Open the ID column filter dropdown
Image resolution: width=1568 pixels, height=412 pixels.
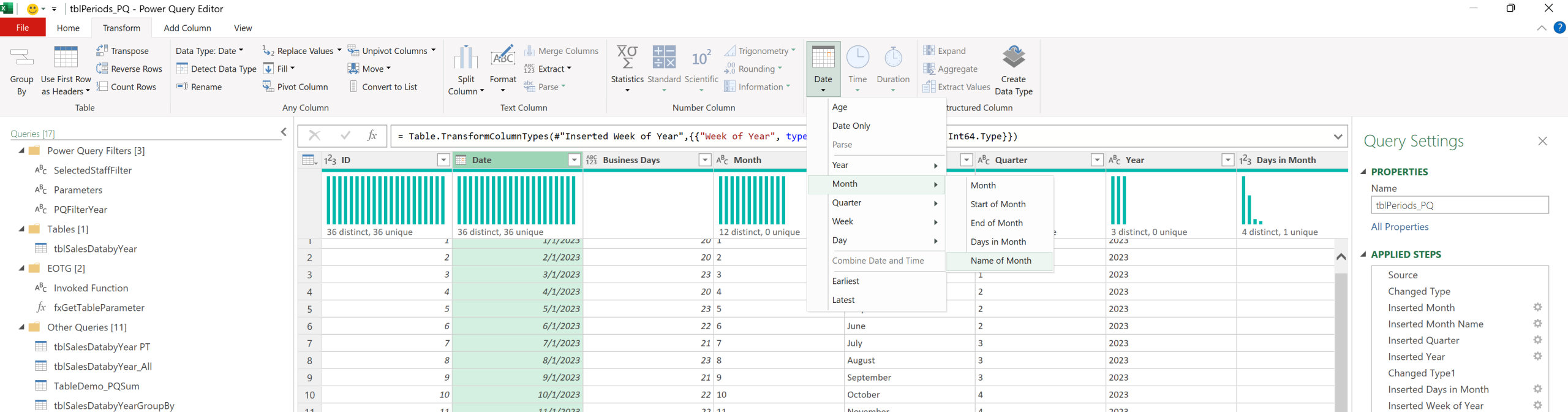(443, 160)
